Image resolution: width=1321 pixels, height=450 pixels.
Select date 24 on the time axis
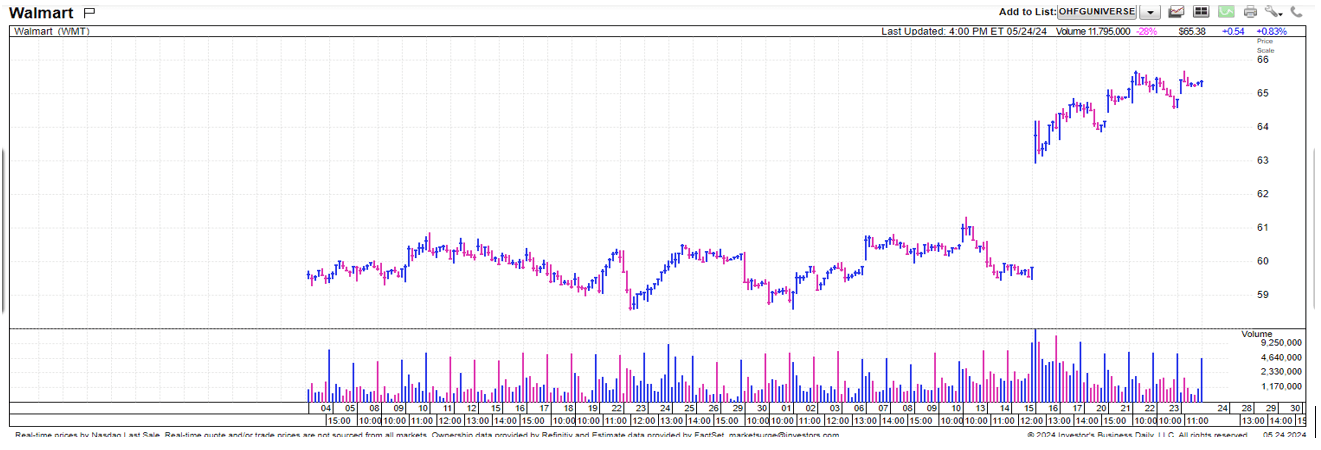click(1222, 408)
